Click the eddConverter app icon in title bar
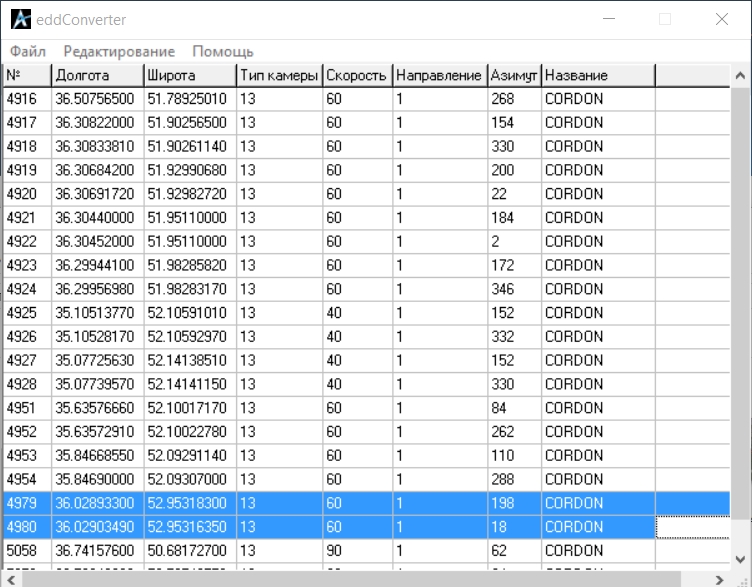Image resolution: width=752 pixels, height=587 pixels. [x=20, y=19]
